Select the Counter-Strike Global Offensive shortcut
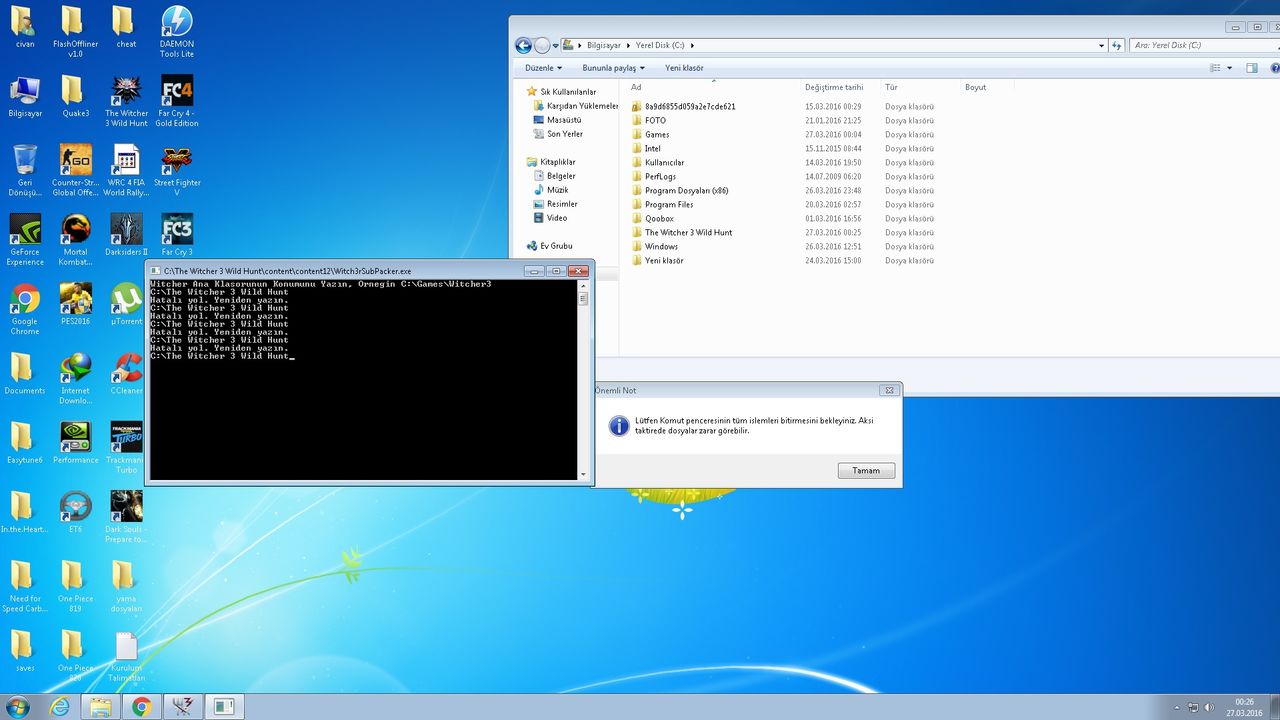1280x720 pixels. (75, 170)
